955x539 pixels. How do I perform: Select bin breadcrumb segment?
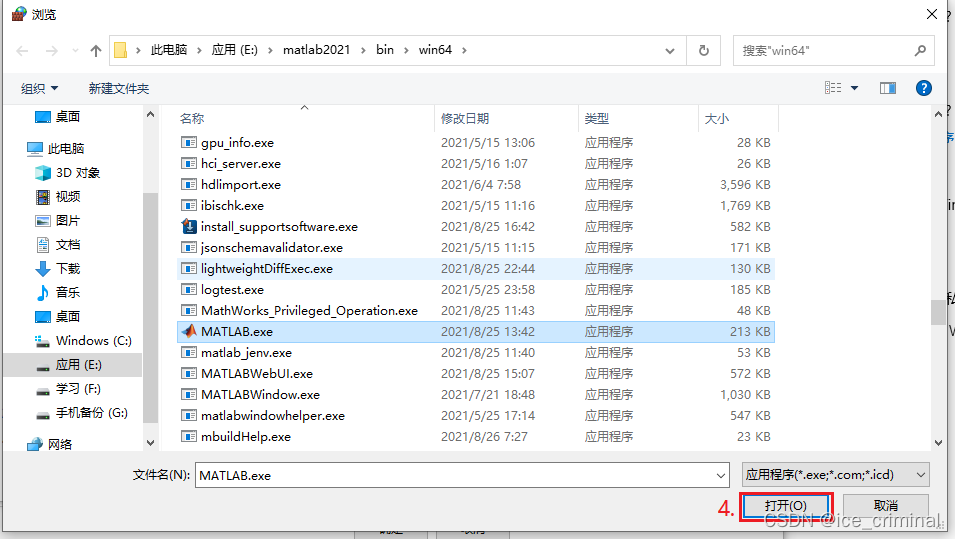pyautogui.click(x=385, y=50)
